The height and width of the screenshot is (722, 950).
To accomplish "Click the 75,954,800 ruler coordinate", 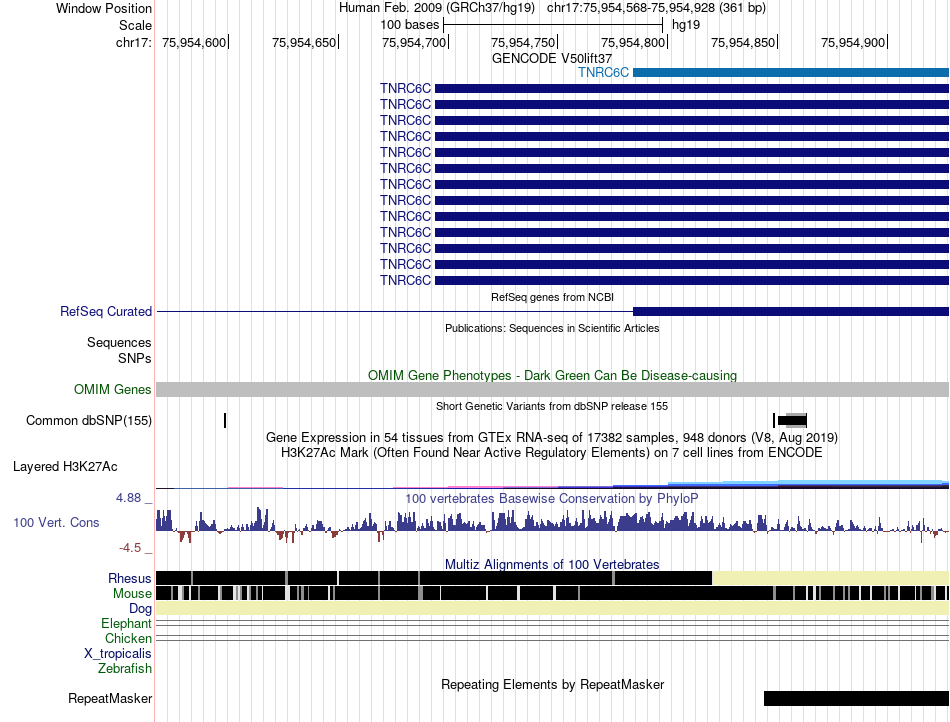I will click(x=633, y=42).
